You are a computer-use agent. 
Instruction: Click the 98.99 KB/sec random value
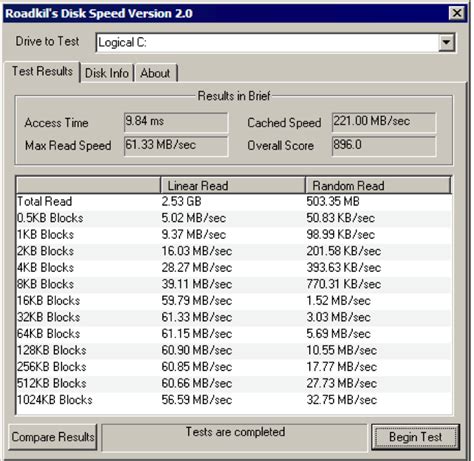pos(341,235)
